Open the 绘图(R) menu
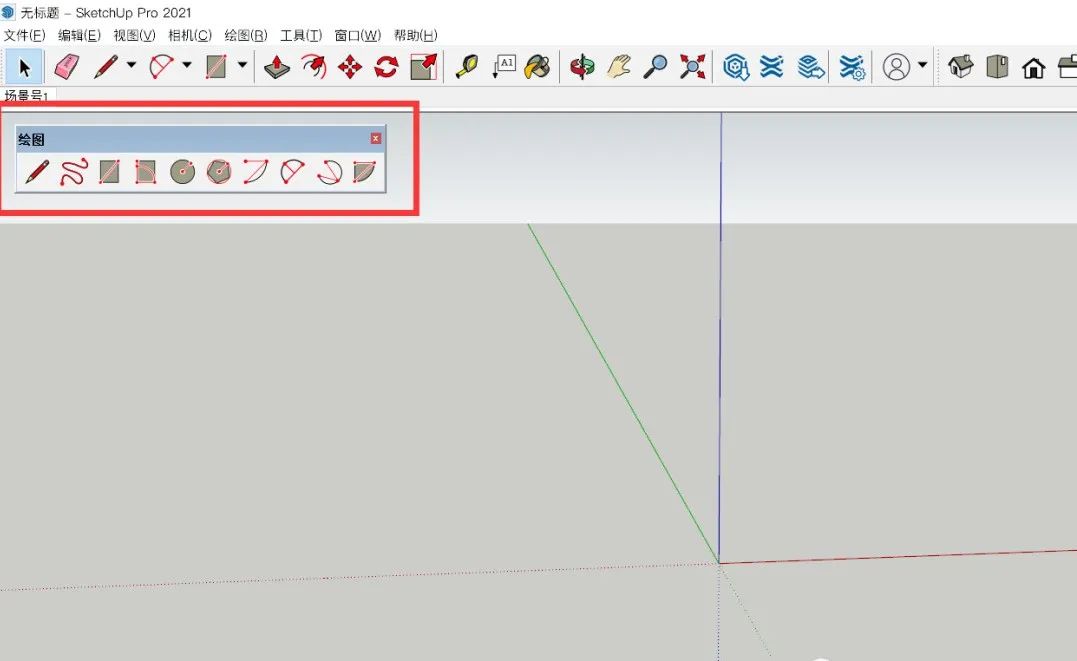The height and width of the screenshot is (661, 1077). [x=246, y=35]
